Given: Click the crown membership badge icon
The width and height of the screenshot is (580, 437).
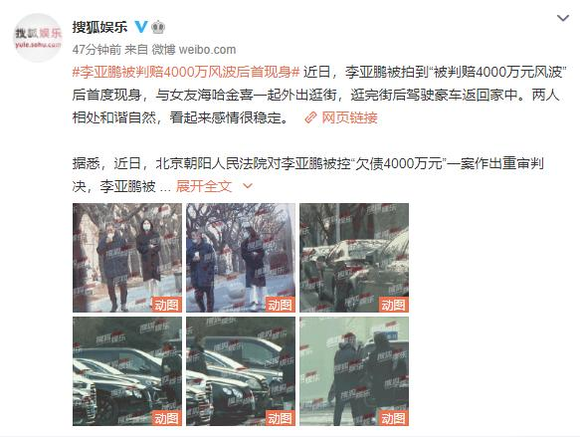Looking at the screenshot, I should 158,27.
